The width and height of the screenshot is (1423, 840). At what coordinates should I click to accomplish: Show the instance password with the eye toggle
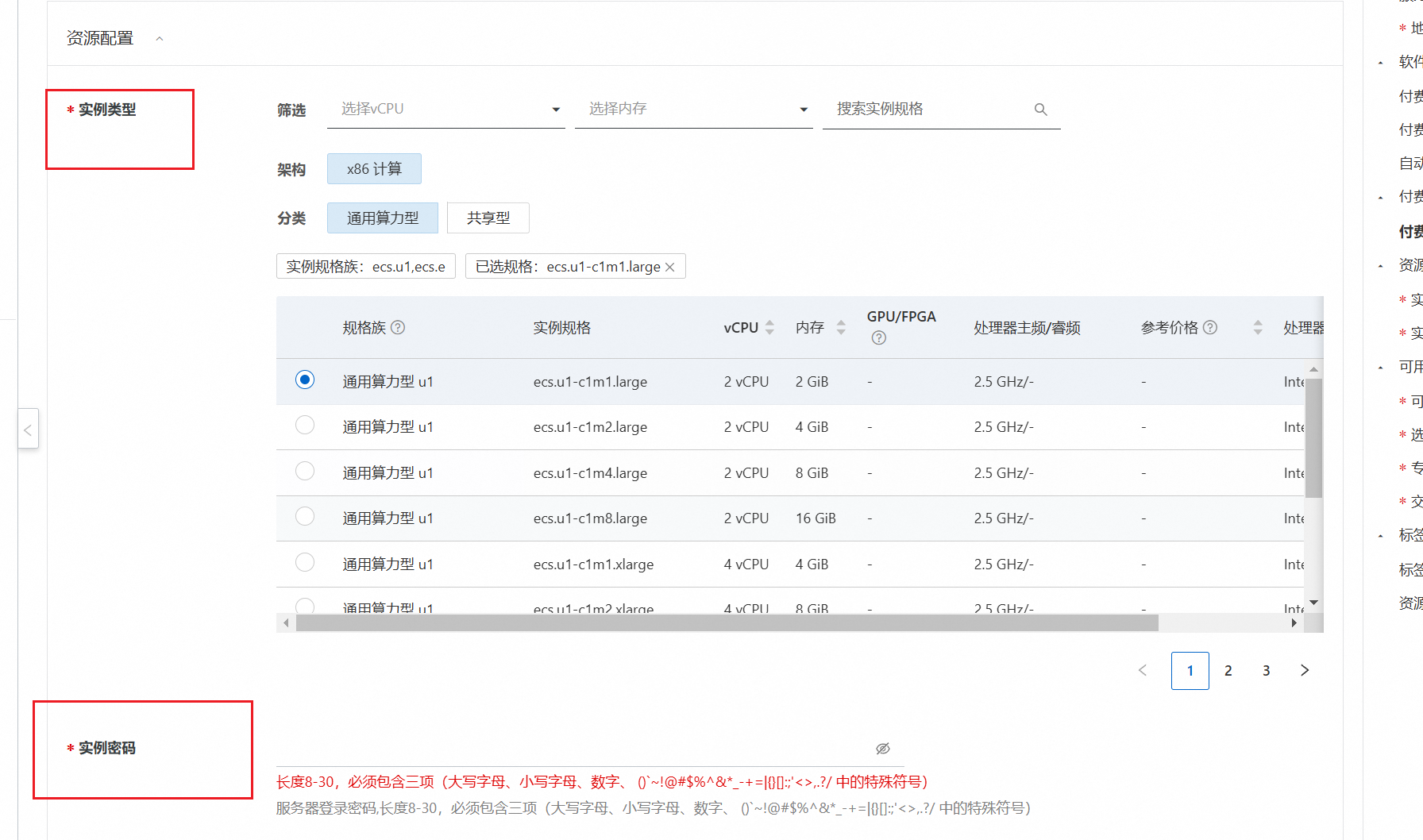click(x=881, y=748)
